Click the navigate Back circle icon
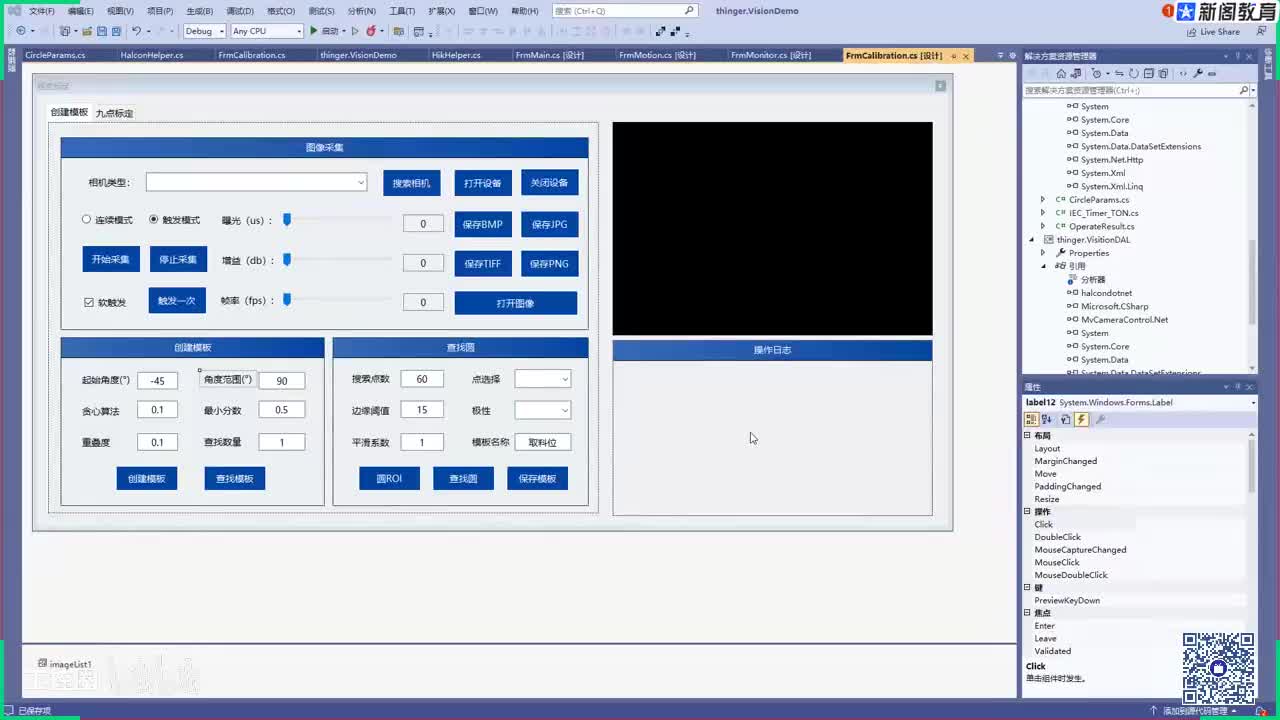This screenshot has width=1280, height=720. coord(20,31)
